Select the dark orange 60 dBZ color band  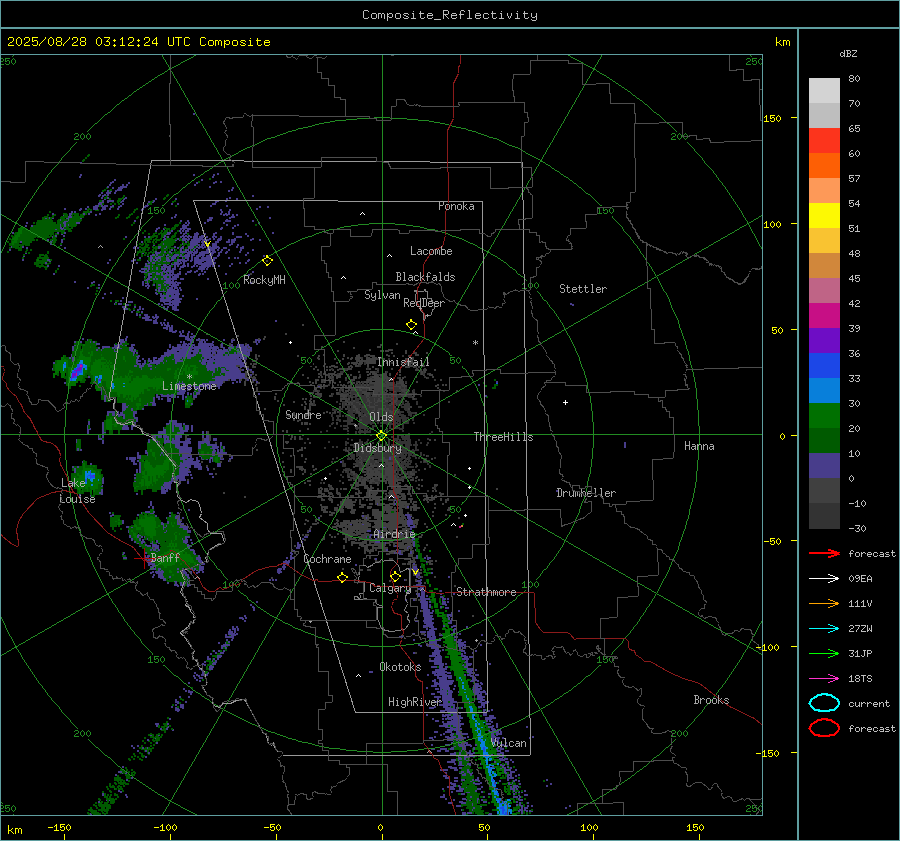(824, 165)
